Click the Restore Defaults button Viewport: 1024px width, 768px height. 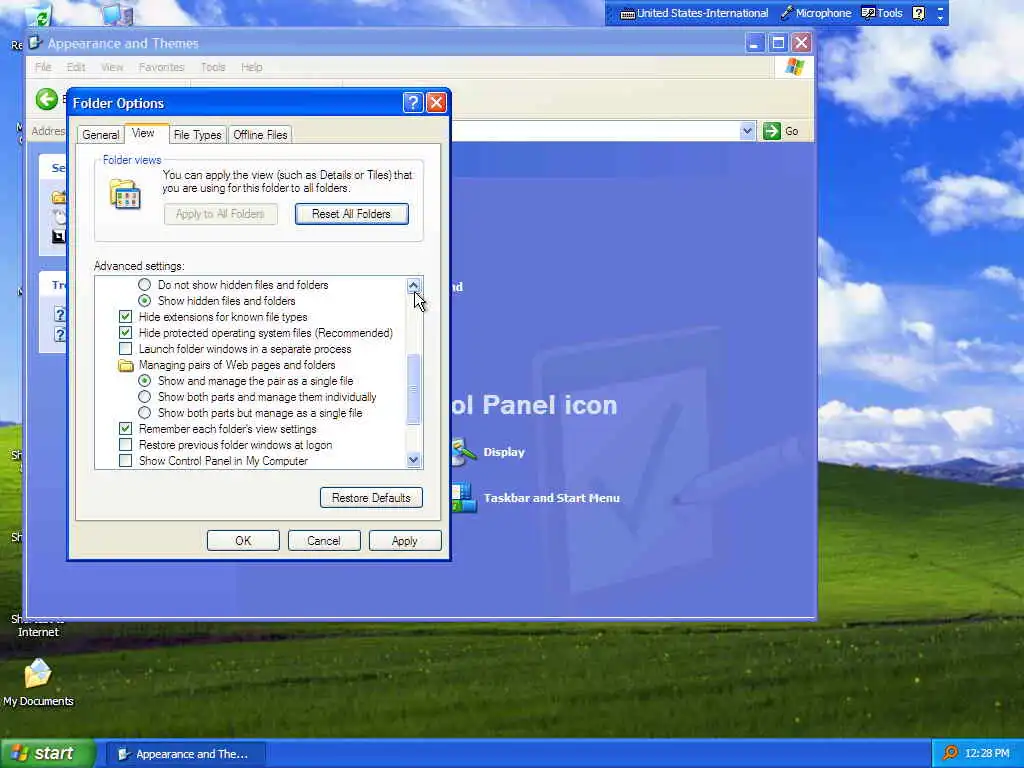click(x=371, y=498)
